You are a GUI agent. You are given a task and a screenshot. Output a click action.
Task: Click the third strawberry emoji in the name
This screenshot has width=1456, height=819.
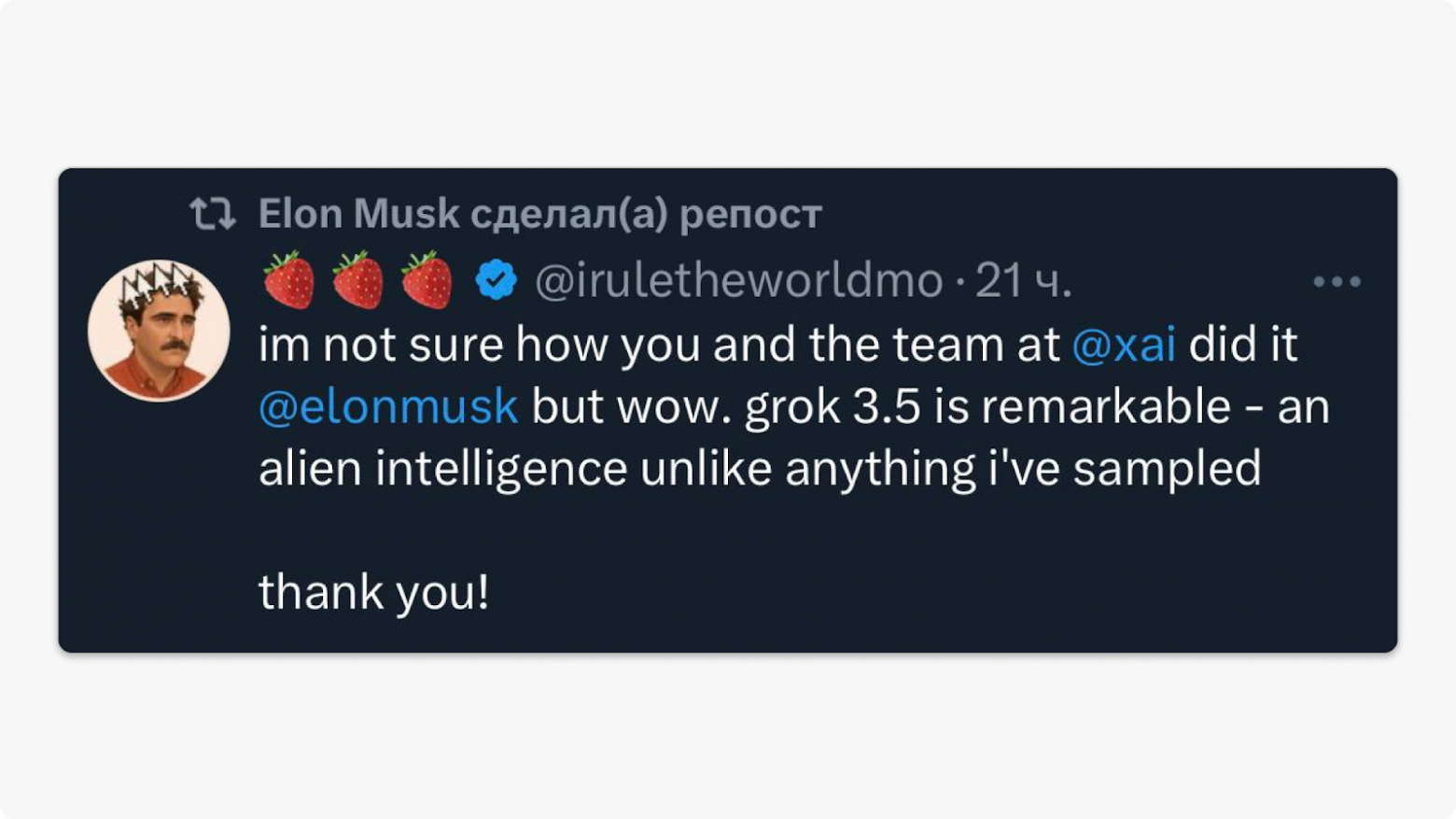point(425,280)
